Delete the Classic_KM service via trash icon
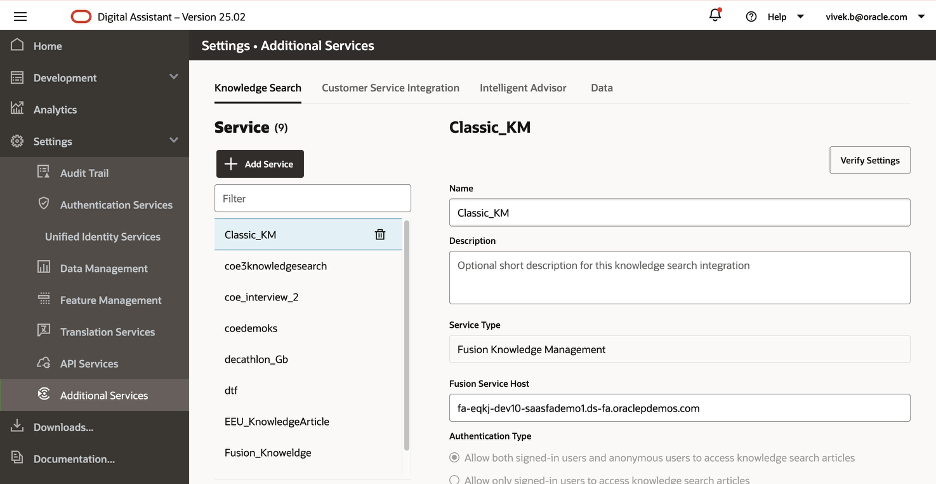 pyautogui.click(x=380, y=235)
